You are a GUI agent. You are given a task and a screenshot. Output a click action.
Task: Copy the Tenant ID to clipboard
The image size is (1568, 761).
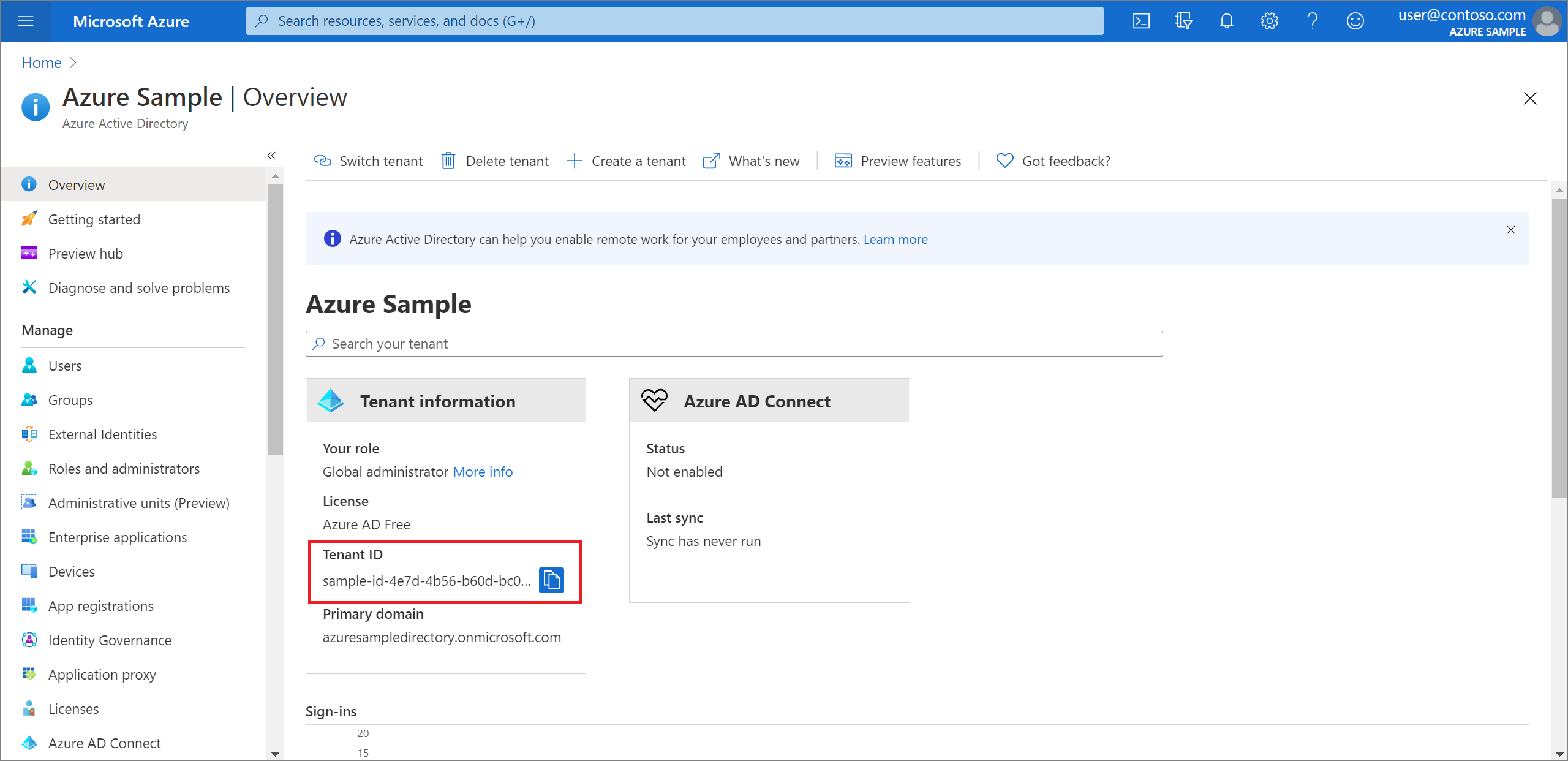[x=551, y=580]
